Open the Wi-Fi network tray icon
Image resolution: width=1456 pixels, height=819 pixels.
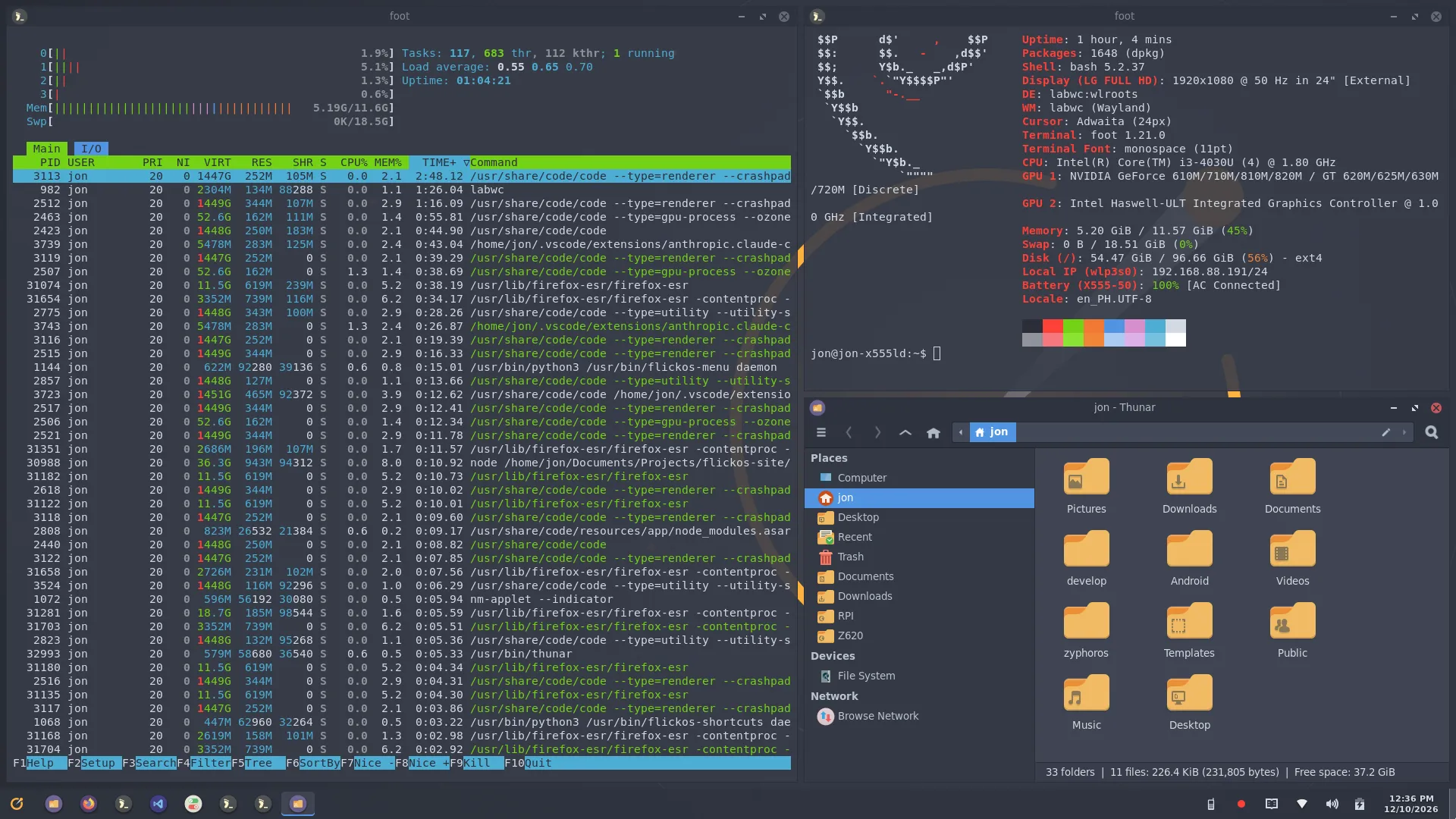point(1302,804)
